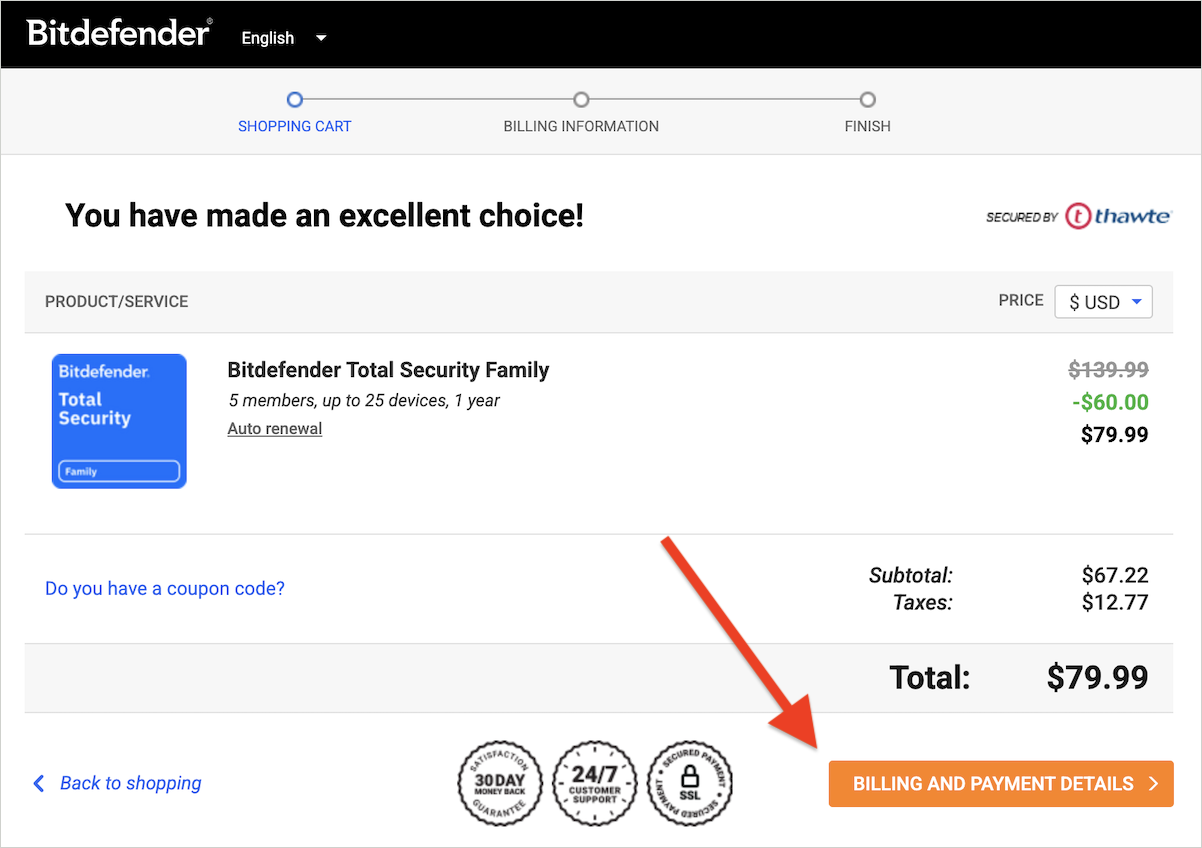This screenshot has width=1202, height=848.
Task: Click the strikethrough $139.99 original price
Action: (x=1108, y=370)
